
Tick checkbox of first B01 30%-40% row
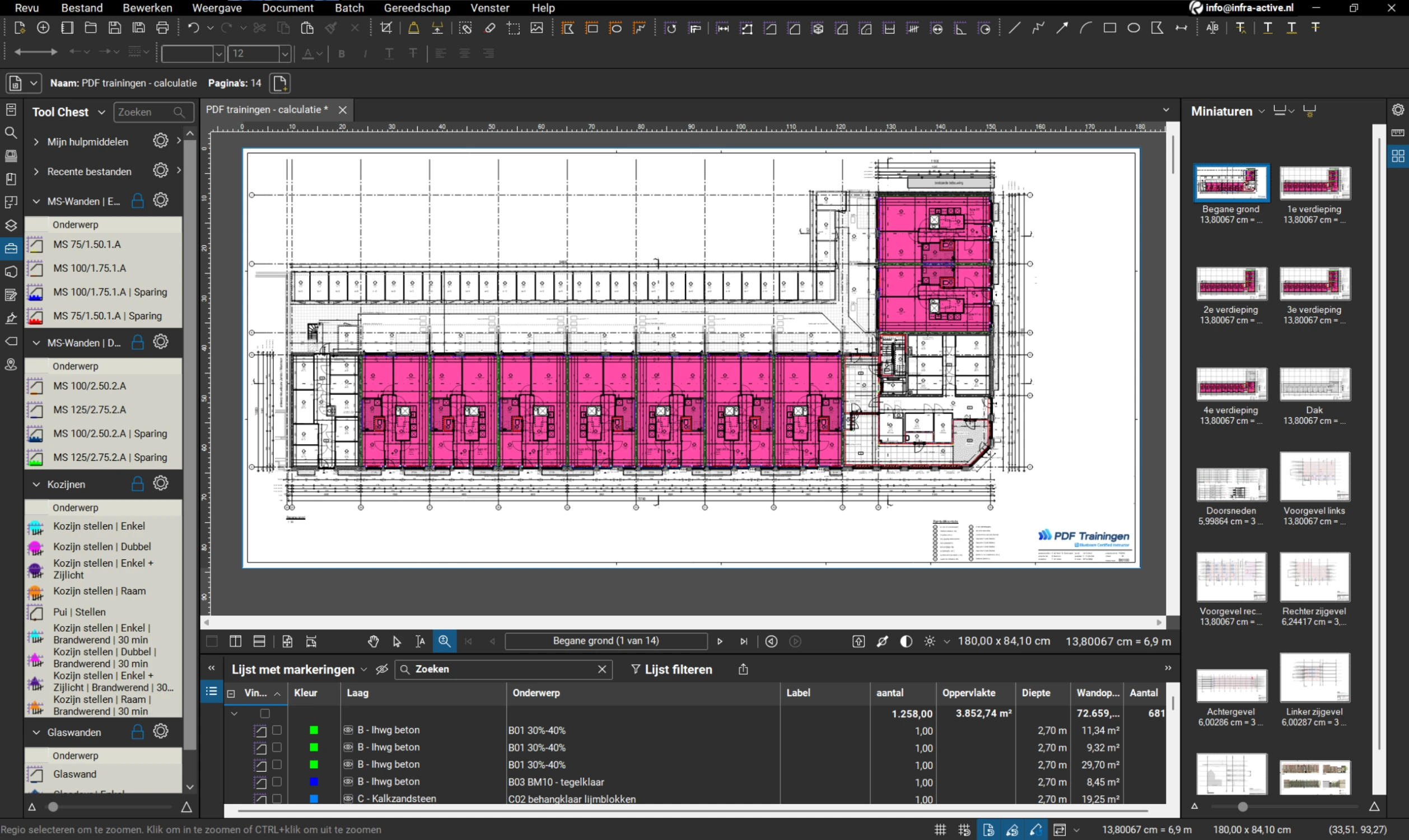click(277, 730)
